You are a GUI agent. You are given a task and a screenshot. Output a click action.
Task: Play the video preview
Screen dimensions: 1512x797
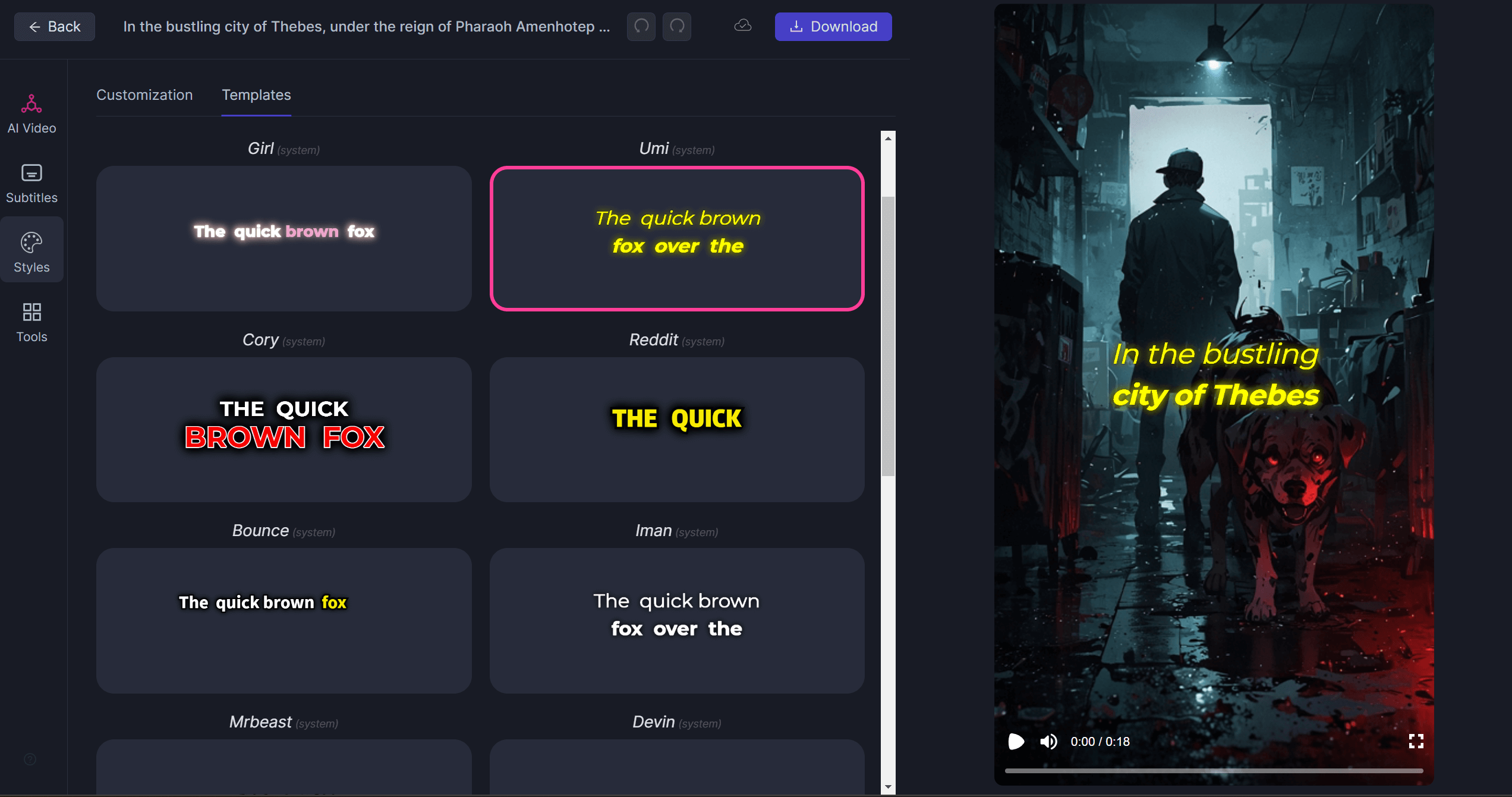(1015, 741)
